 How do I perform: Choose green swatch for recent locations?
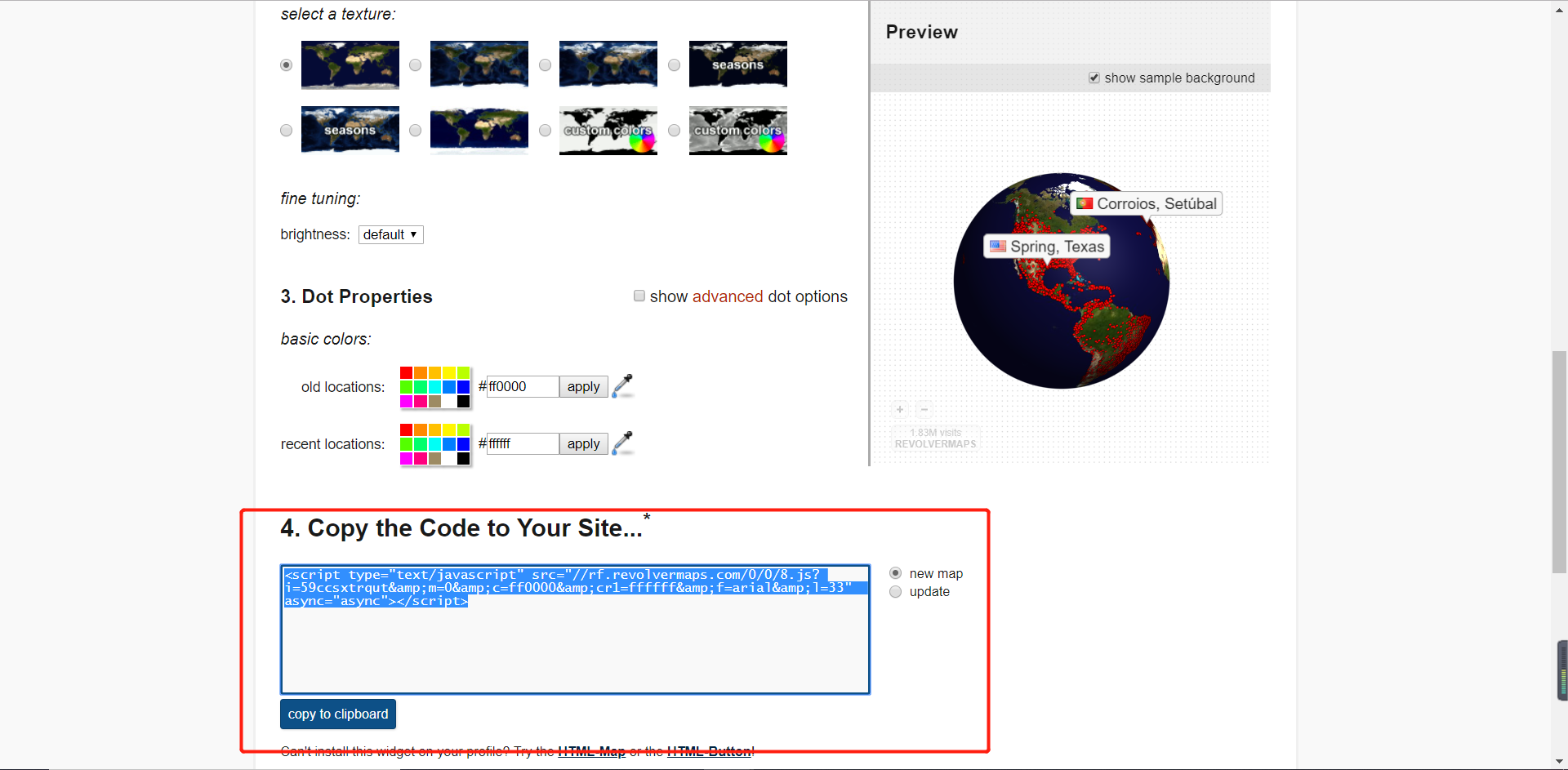click(406, 444)
